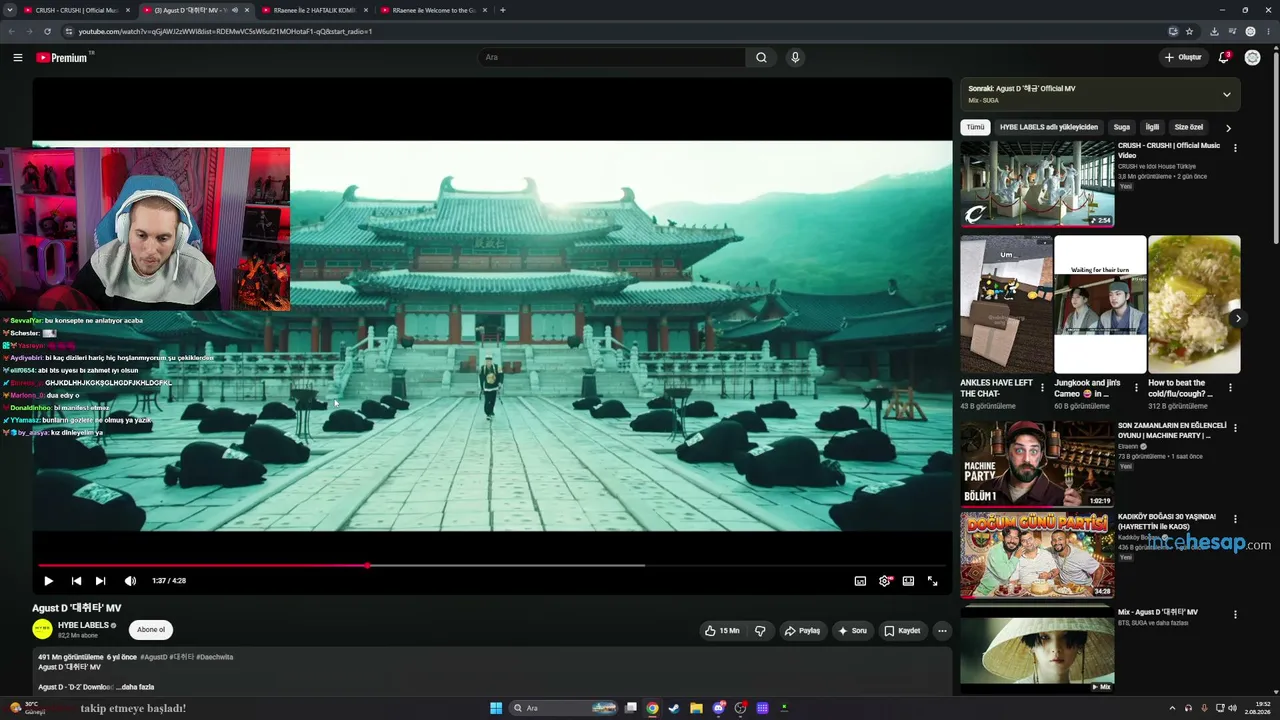Screen dimensions: 1280x720
Task: Click the #AgustD hashtag
Action: (153, 657)
